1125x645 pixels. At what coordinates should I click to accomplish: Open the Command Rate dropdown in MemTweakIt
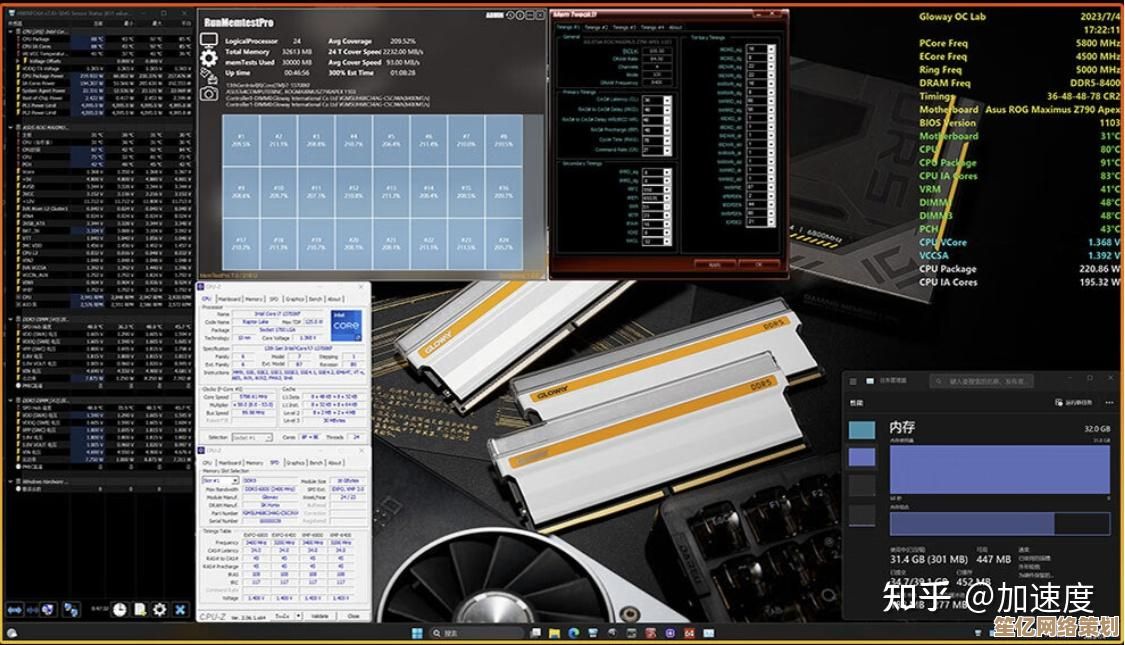pyautogui.click(x=667, y=150)
